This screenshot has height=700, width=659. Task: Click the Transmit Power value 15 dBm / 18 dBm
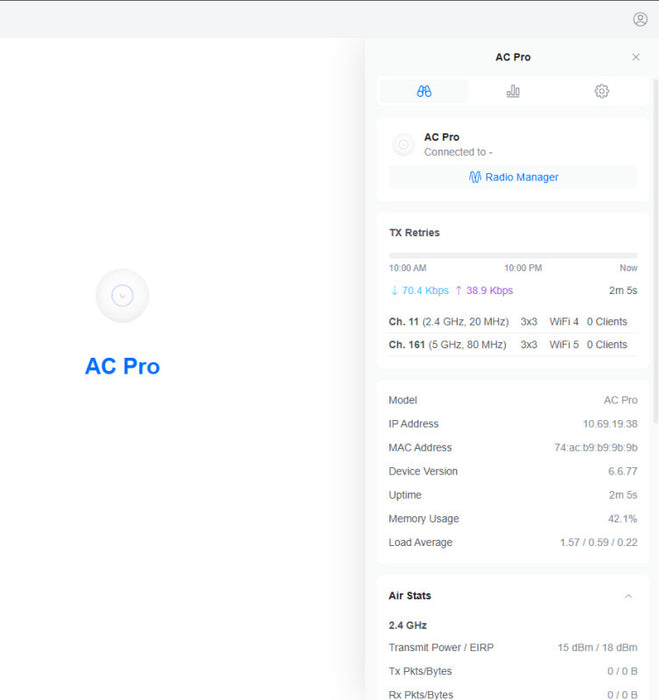[597, 647]
